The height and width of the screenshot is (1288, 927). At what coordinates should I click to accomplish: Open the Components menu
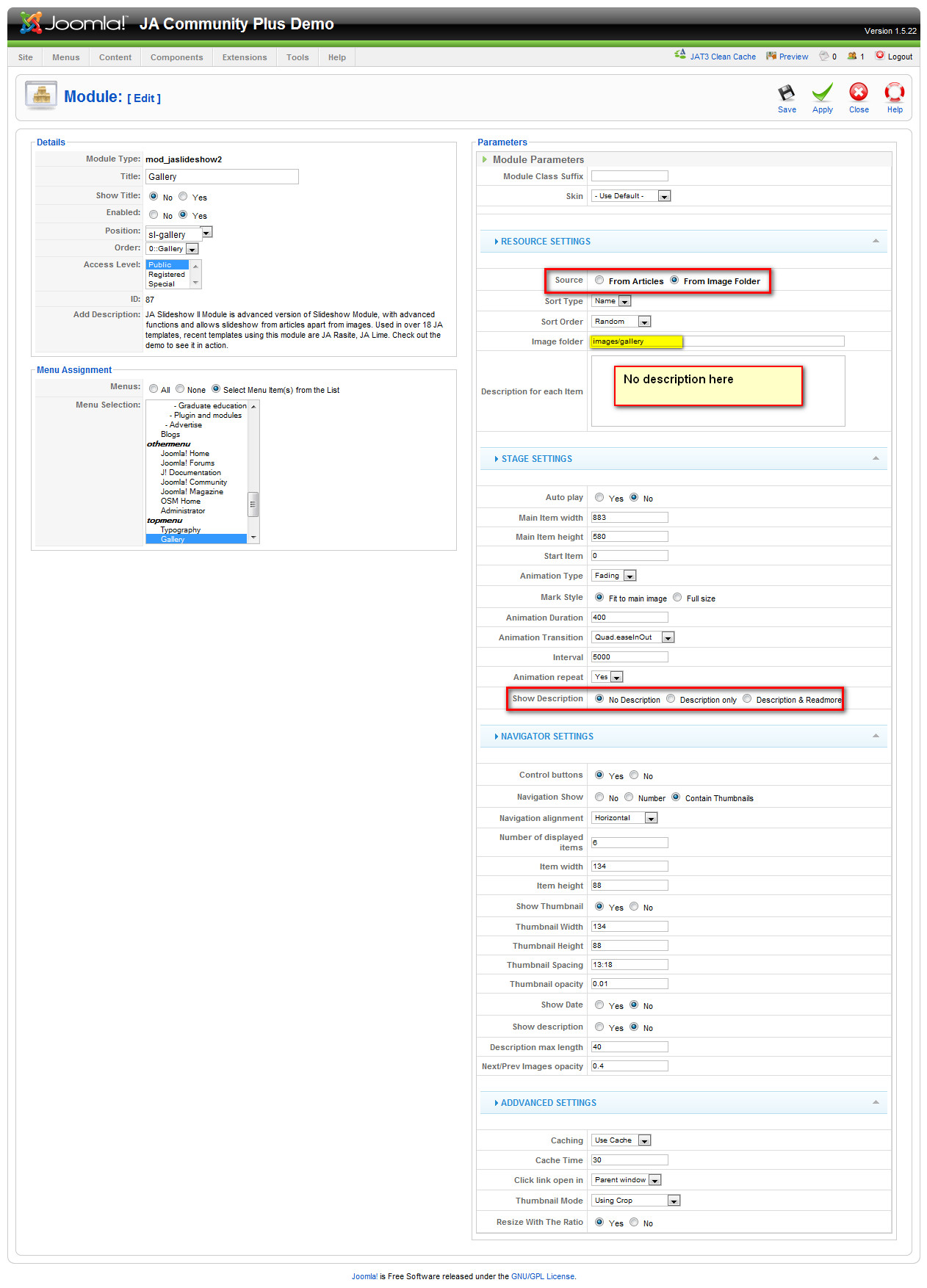coord(176,57)
